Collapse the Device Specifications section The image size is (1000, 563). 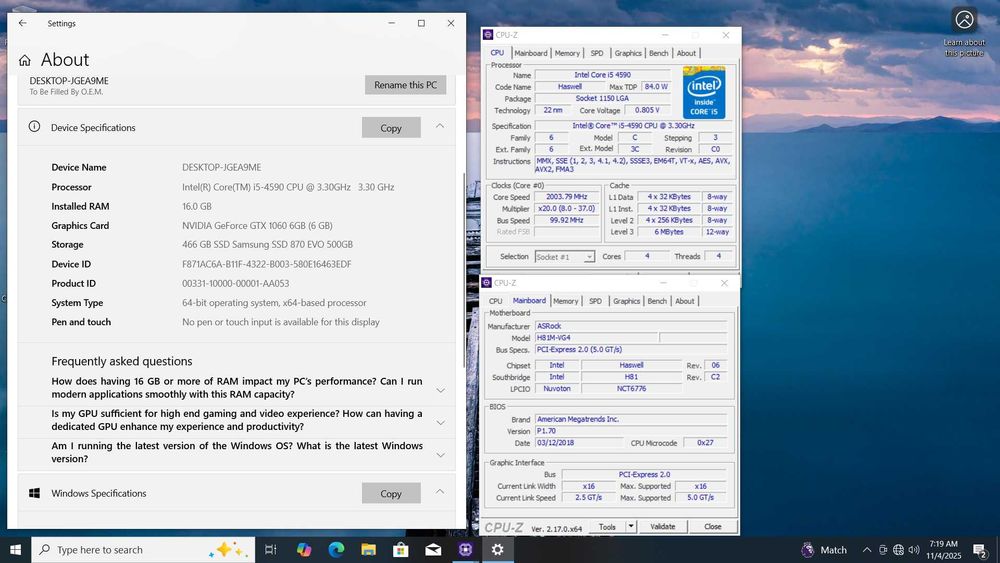coord(440,126)
